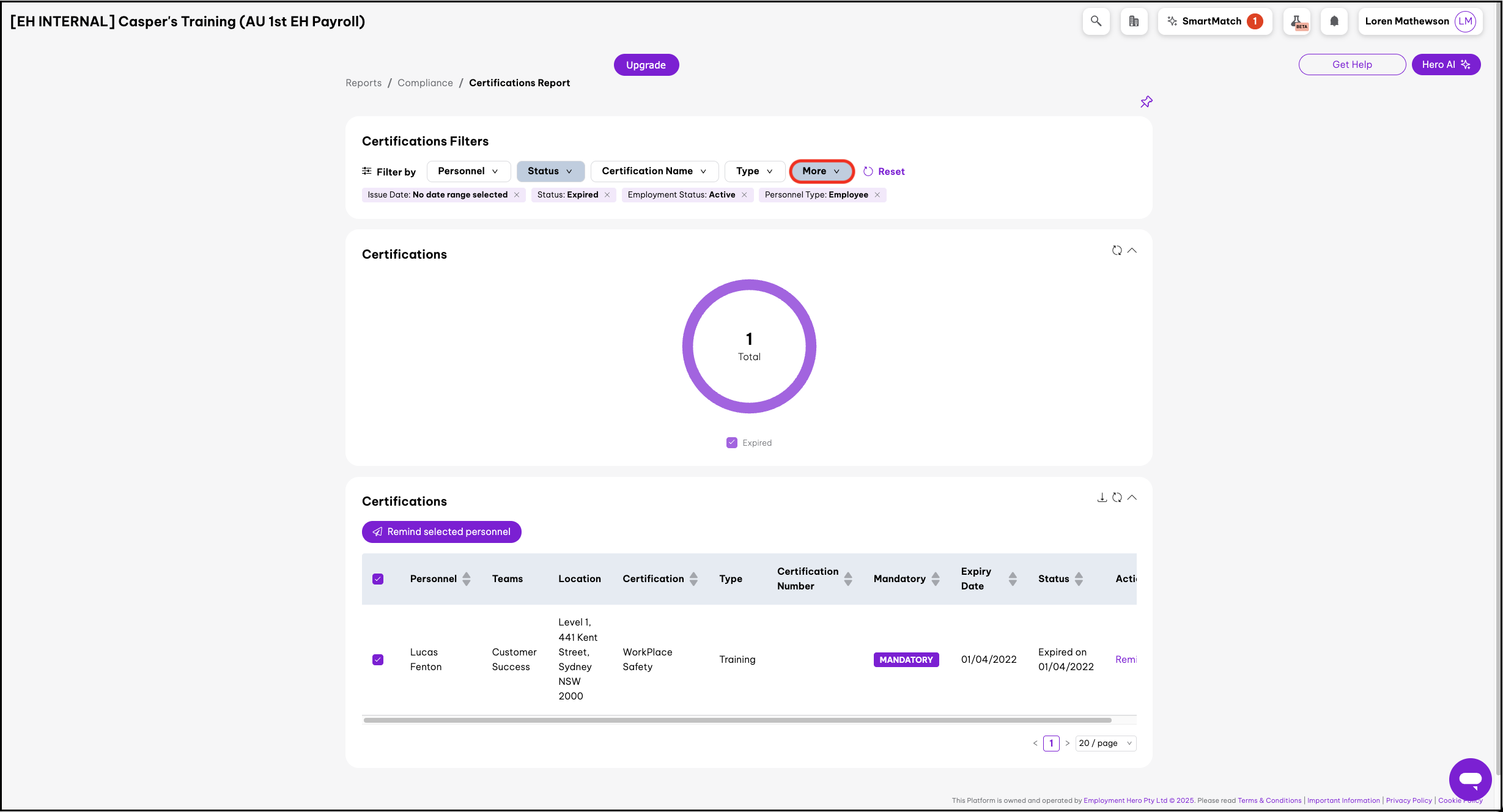Navigate to Reports breadcrumb
The width and height of the screenshot is (1503, 812).
(x=363, y=83)
